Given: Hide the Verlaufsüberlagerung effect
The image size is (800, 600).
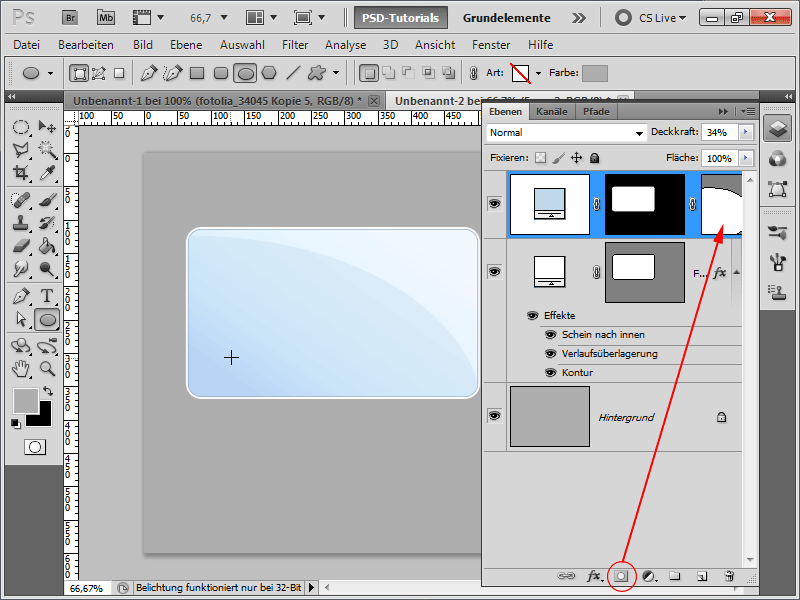Looking at the screenshot, I should 550,354.
